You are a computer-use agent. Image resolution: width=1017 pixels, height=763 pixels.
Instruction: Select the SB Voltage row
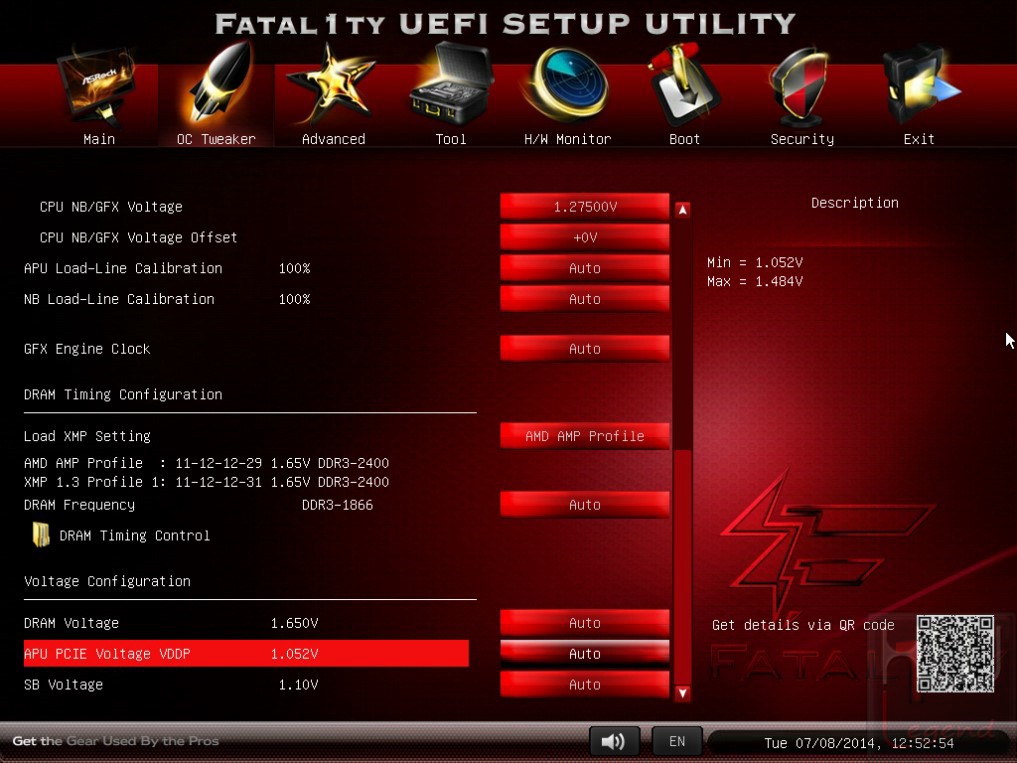(x=246, y=684)
